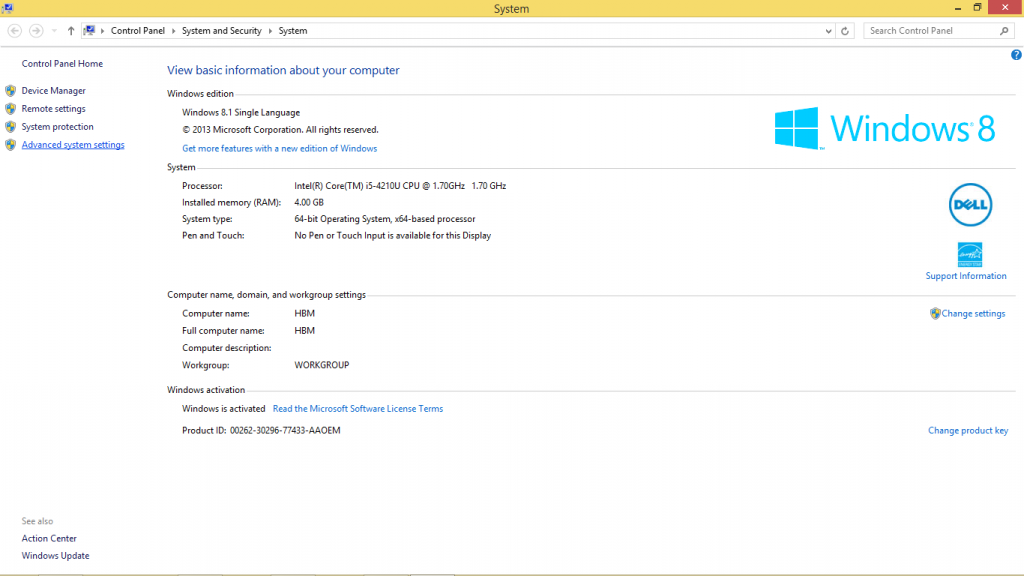Click the processor value i5-4210U text

tap(400, 186)
